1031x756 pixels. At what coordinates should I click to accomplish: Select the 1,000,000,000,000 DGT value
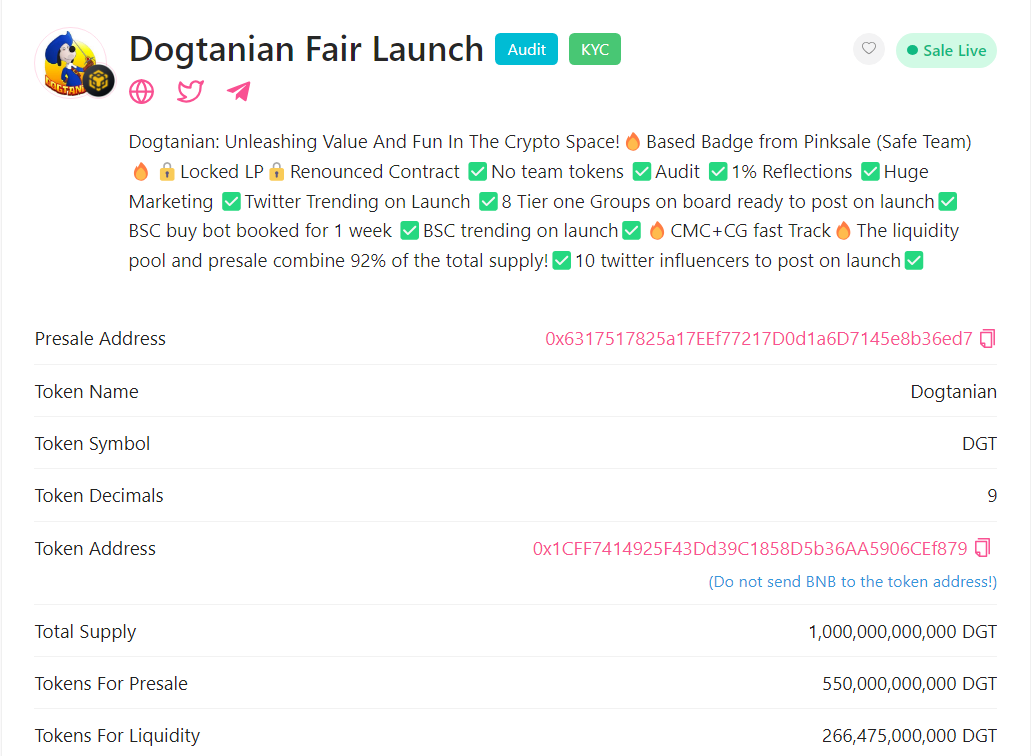point(902,632)
